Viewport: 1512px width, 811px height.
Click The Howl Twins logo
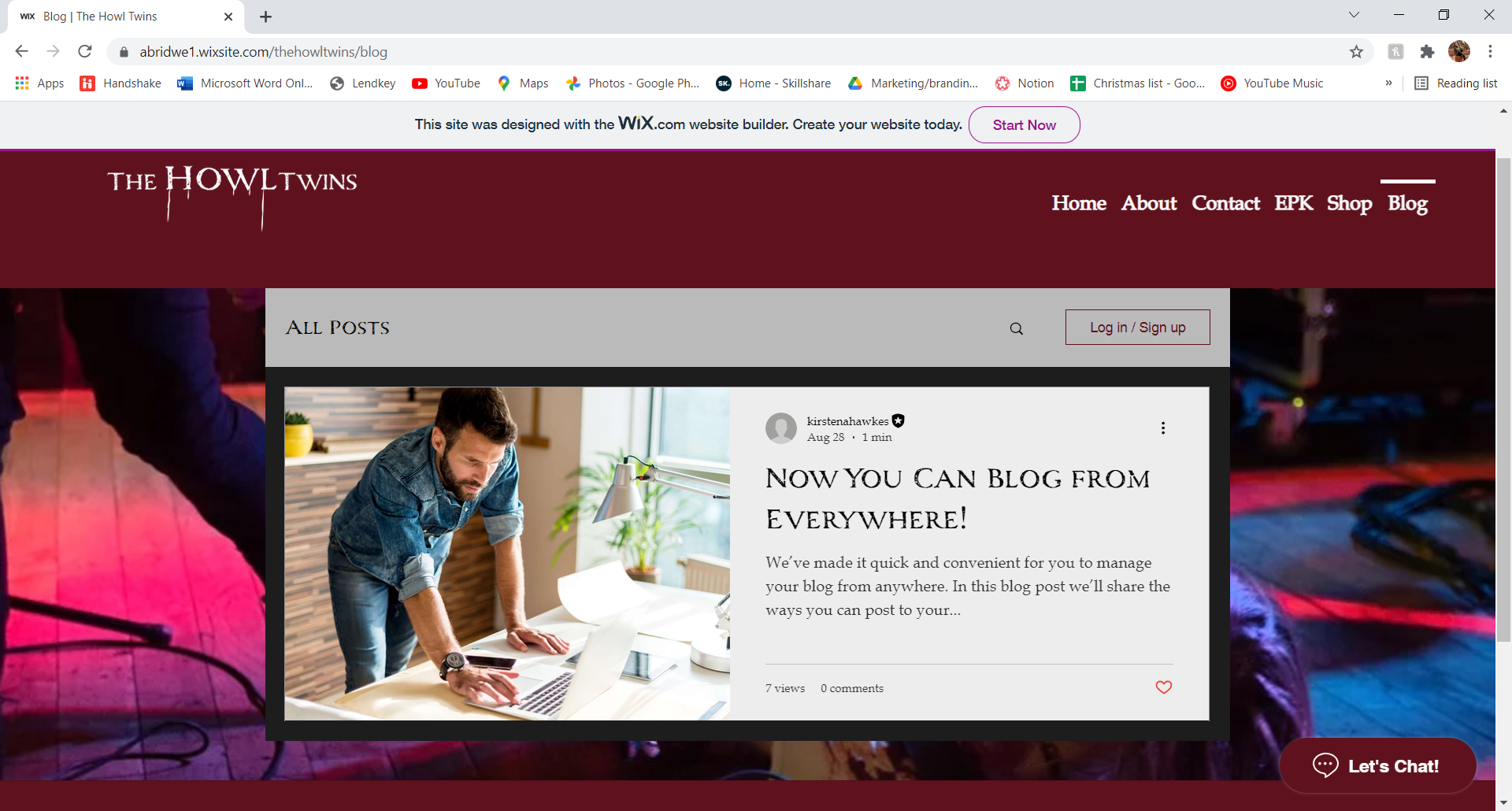[x=232, y=196]
